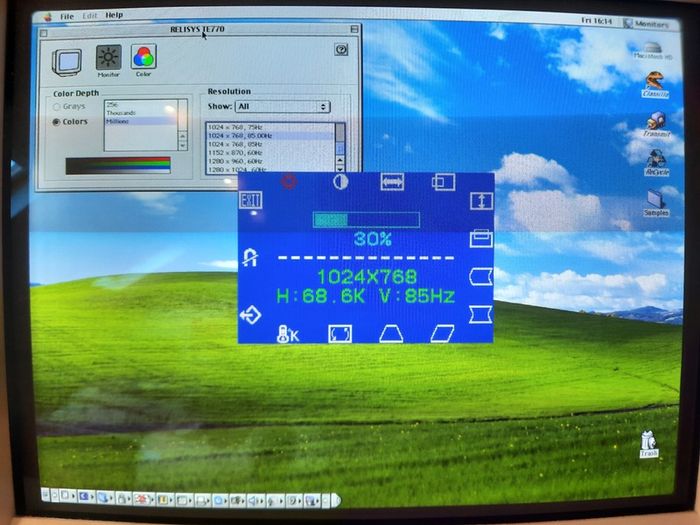Click the resolution list scrollbar thumb
The height and width of the screenshot is (525, 700).
click(x=340, y=148)
